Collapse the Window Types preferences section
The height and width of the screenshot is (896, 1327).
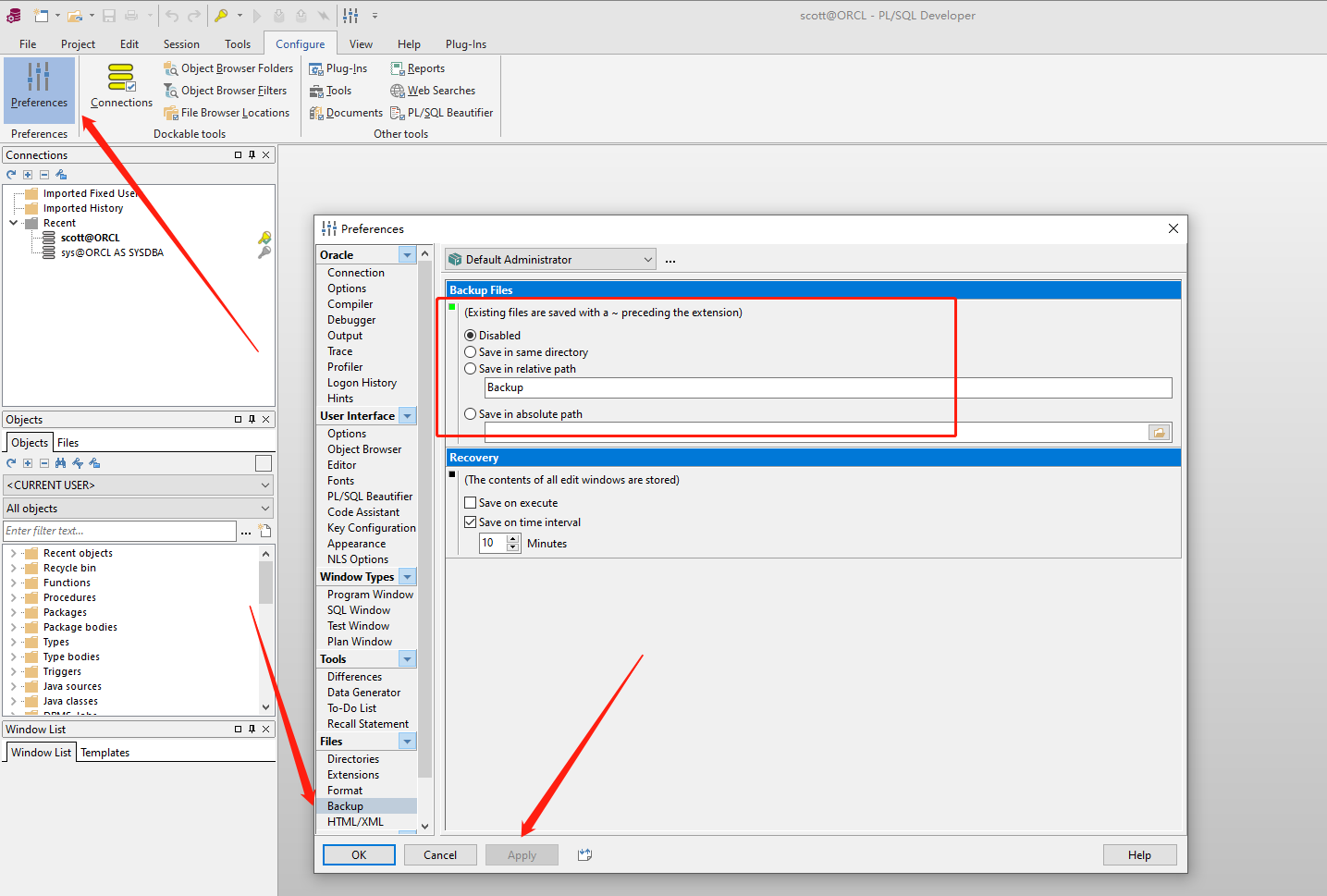click(x=407, y=577)
